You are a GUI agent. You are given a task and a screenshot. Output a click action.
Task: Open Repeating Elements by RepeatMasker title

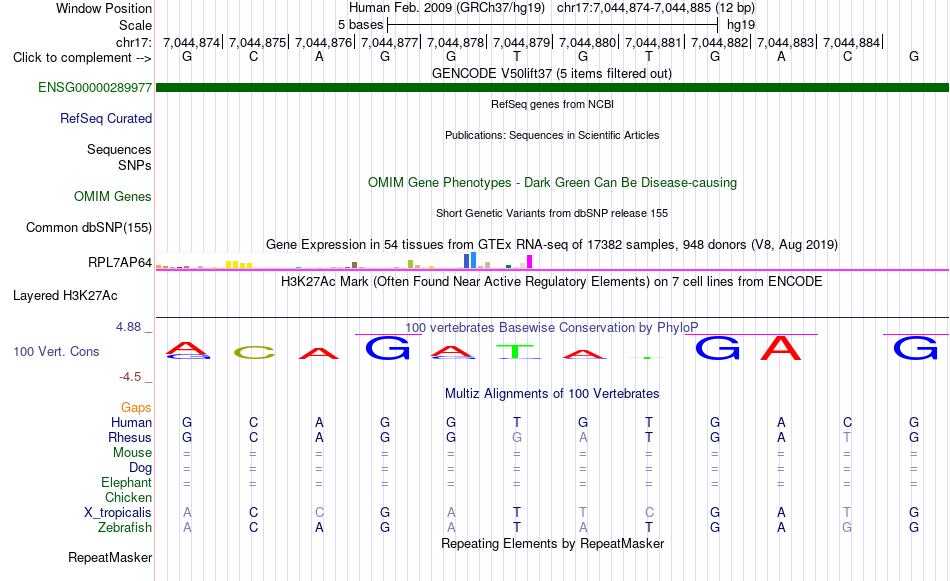point(552,543)
